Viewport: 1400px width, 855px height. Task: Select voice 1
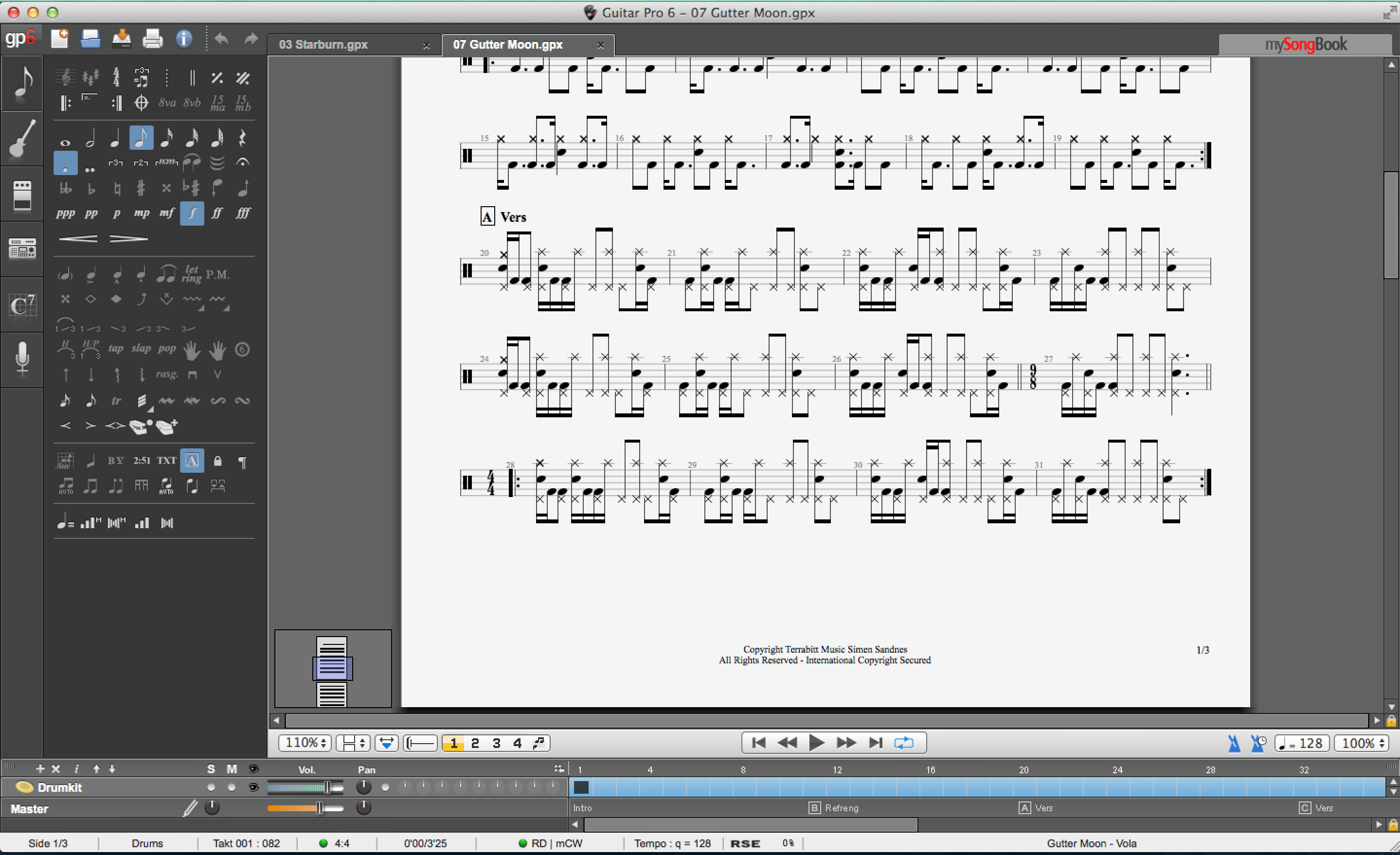click(453, 743)
